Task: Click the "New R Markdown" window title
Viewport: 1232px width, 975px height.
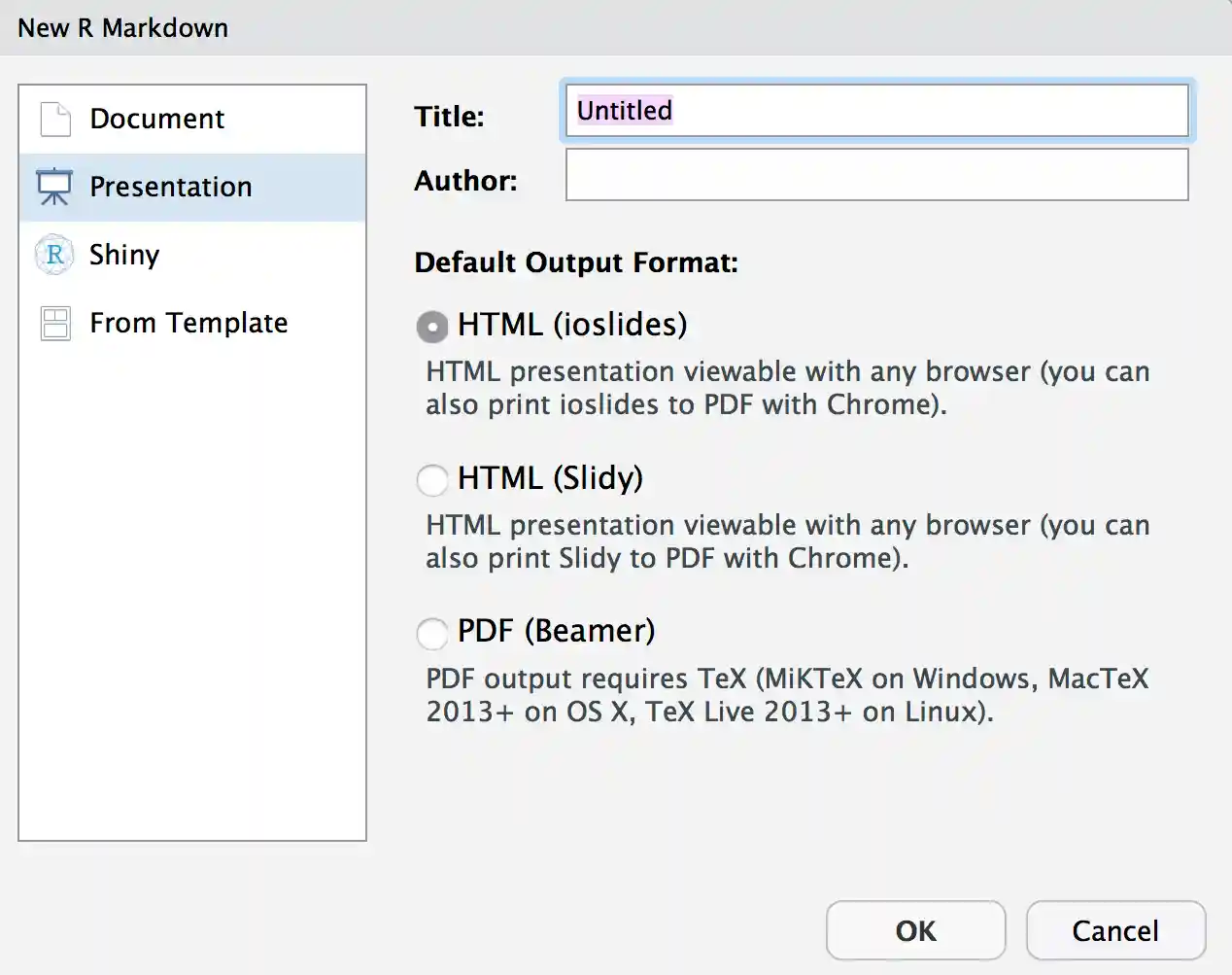Action: tap(123, 28)
